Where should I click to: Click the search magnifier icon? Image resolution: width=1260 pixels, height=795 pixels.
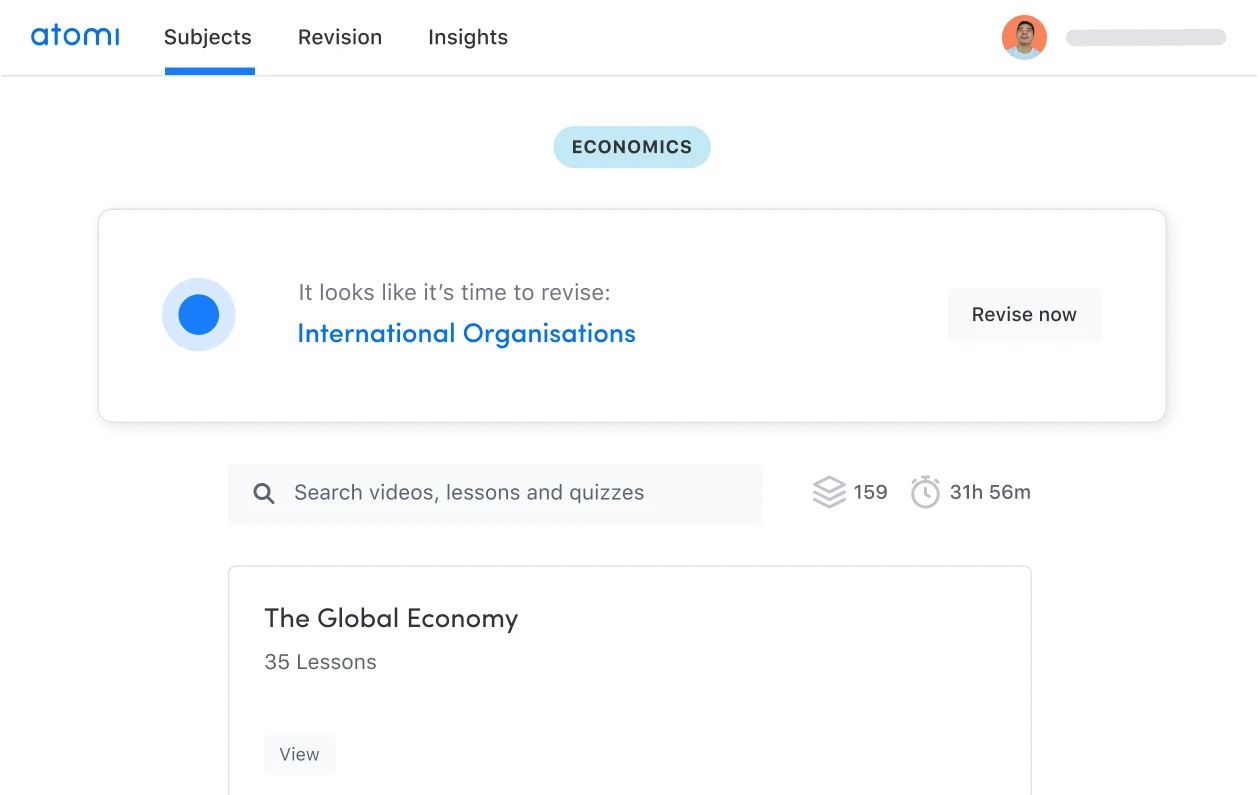[x=264, y=493]
